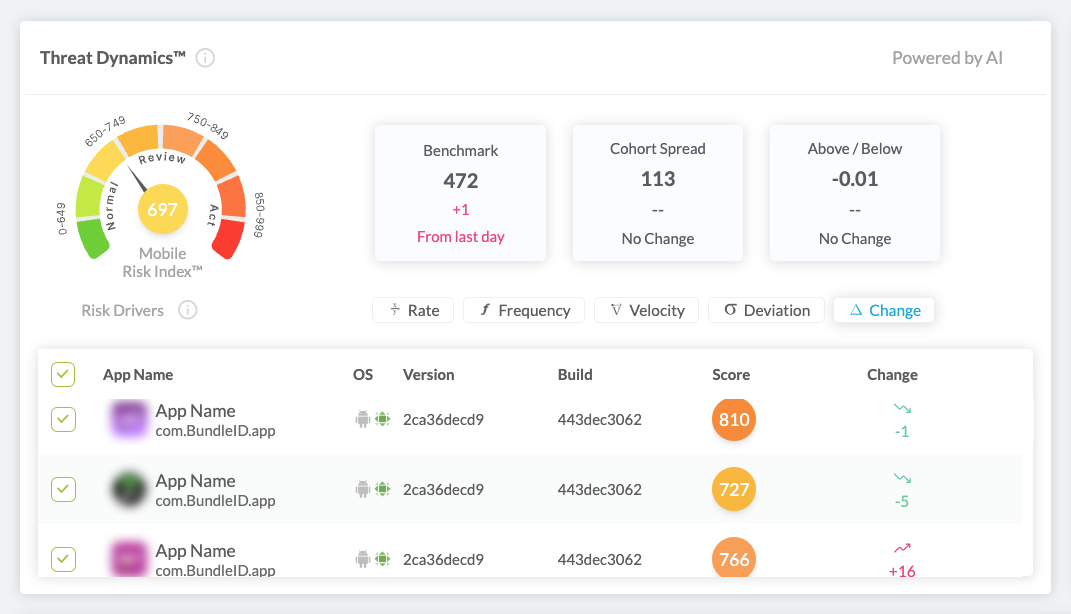The width and height of the screenshot is (1071, 614).
Task: Click upward trend arrow above +16 change
Action: click(902, 549)
